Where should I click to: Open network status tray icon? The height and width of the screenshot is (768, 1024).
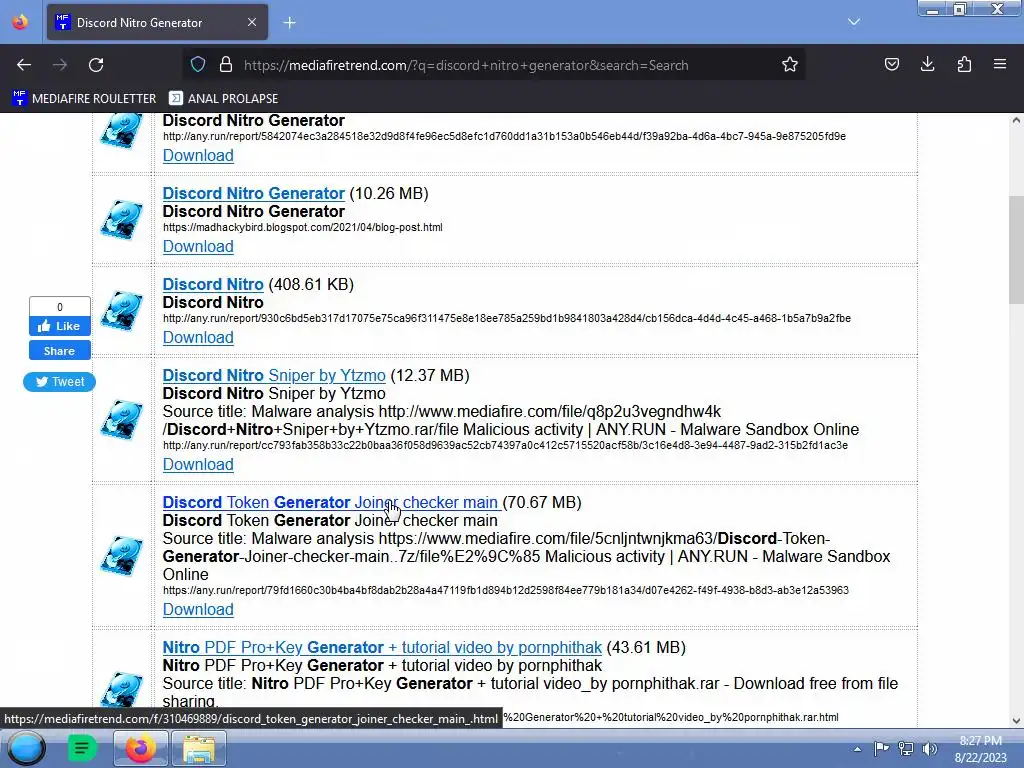tap(906, 748)
